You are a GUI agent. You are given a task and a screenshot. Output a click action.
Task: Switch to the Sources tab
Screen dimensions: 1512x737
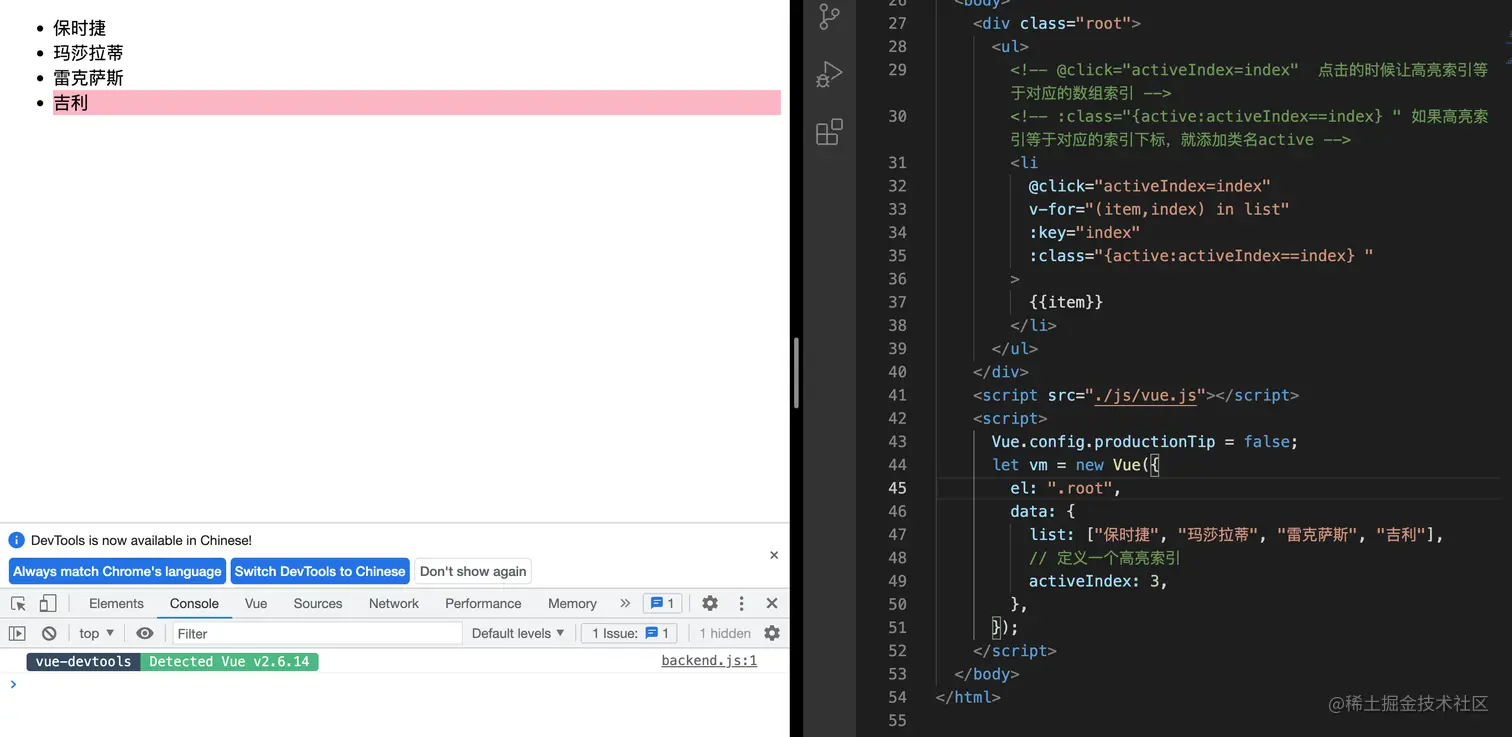click(x=318, y=603)
